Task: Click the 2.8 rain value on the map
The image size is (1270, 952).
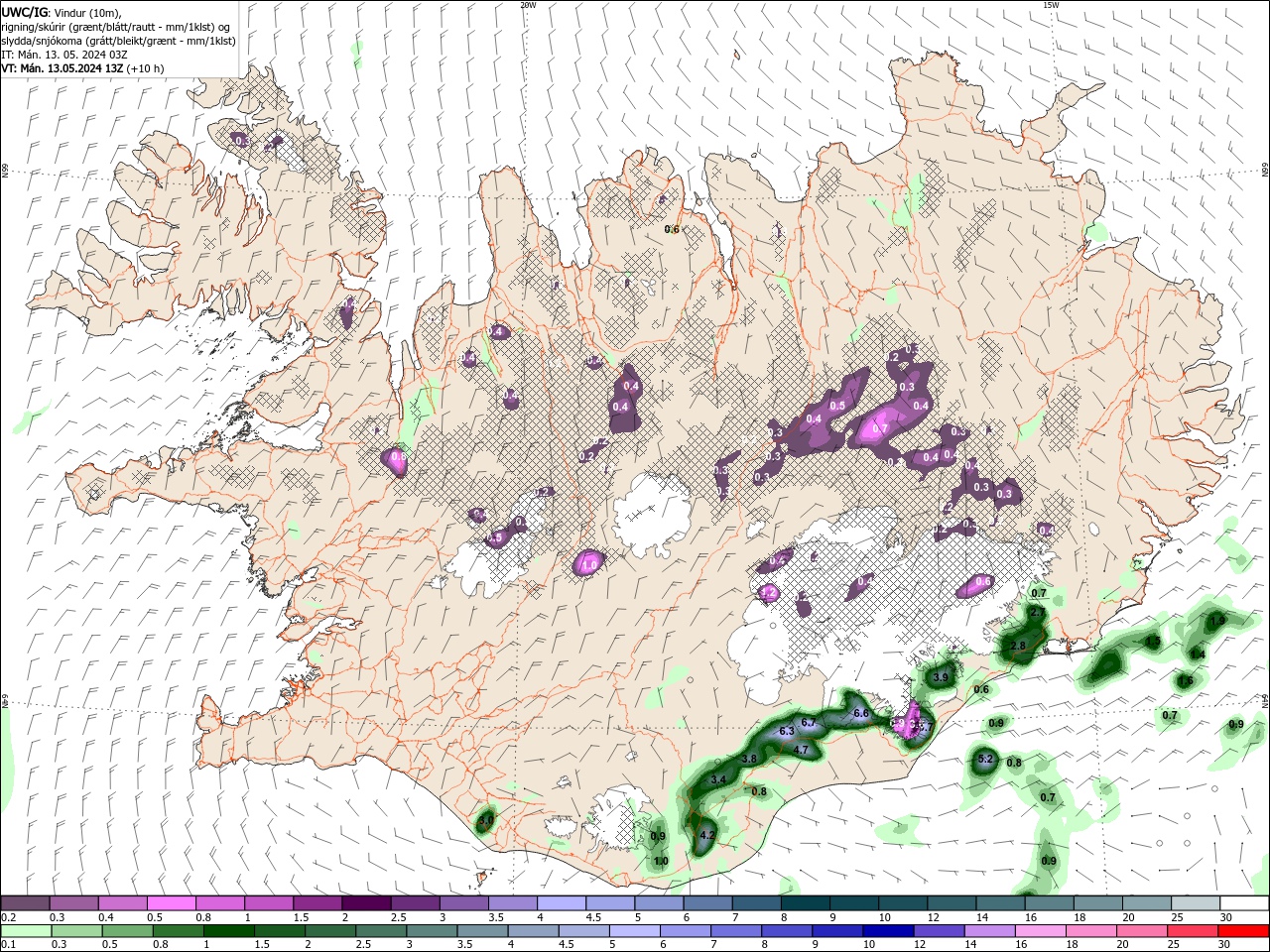Action: click(x=1018, y=646)
